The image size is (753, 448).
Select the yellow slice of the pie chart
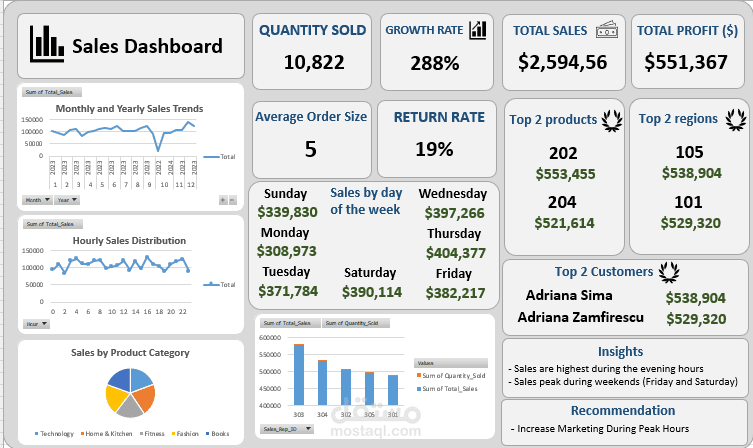click(x=114, y=398)
